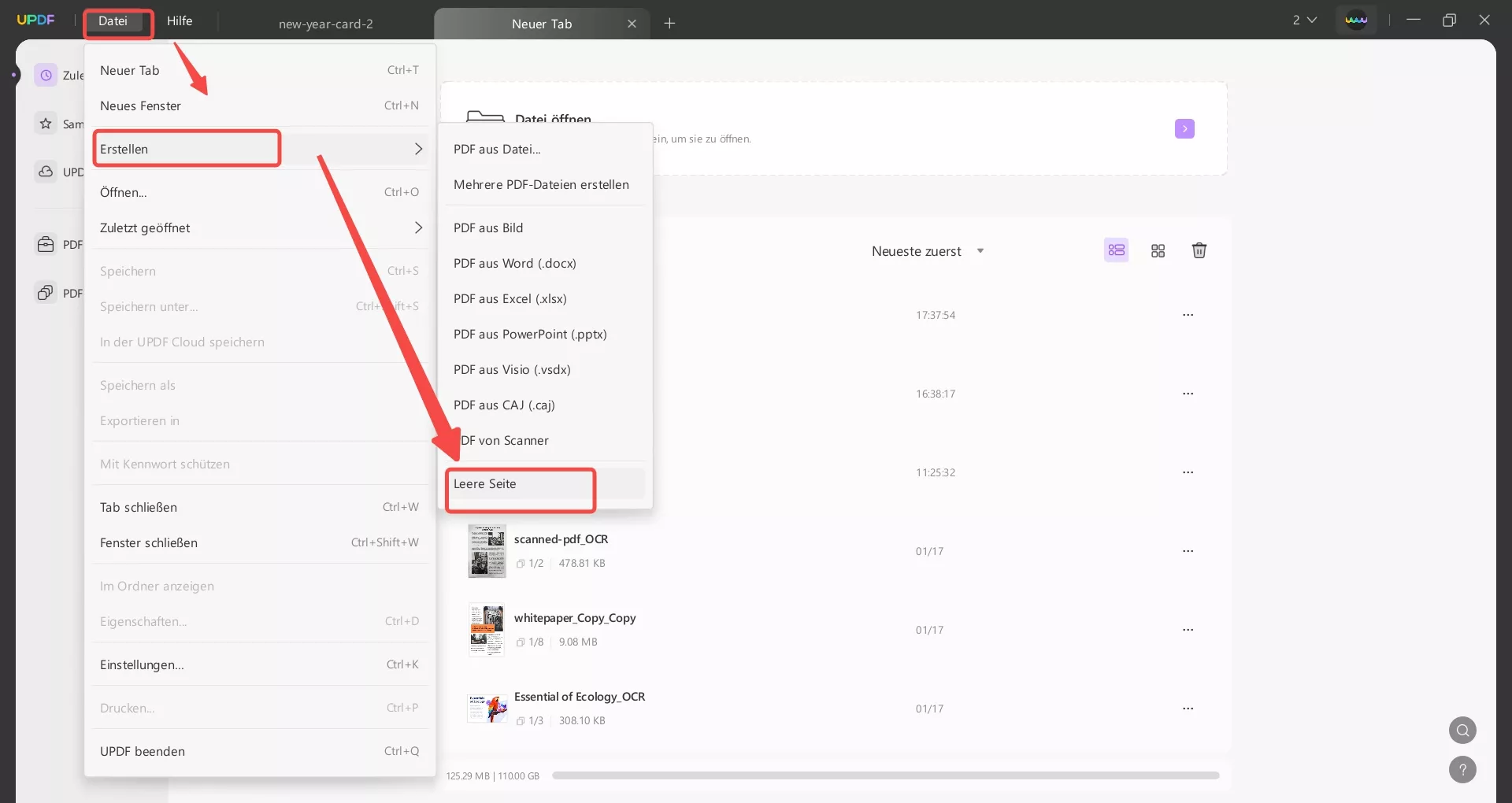Switch to the new-year-card-2 tab

(x=326, y=24)
